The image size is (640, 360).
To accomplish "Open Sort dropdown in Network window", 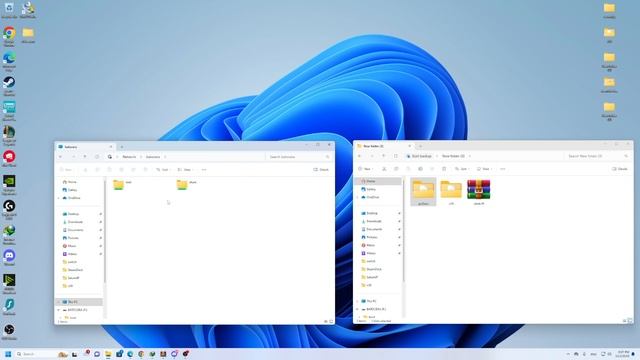I will [163, 169].
